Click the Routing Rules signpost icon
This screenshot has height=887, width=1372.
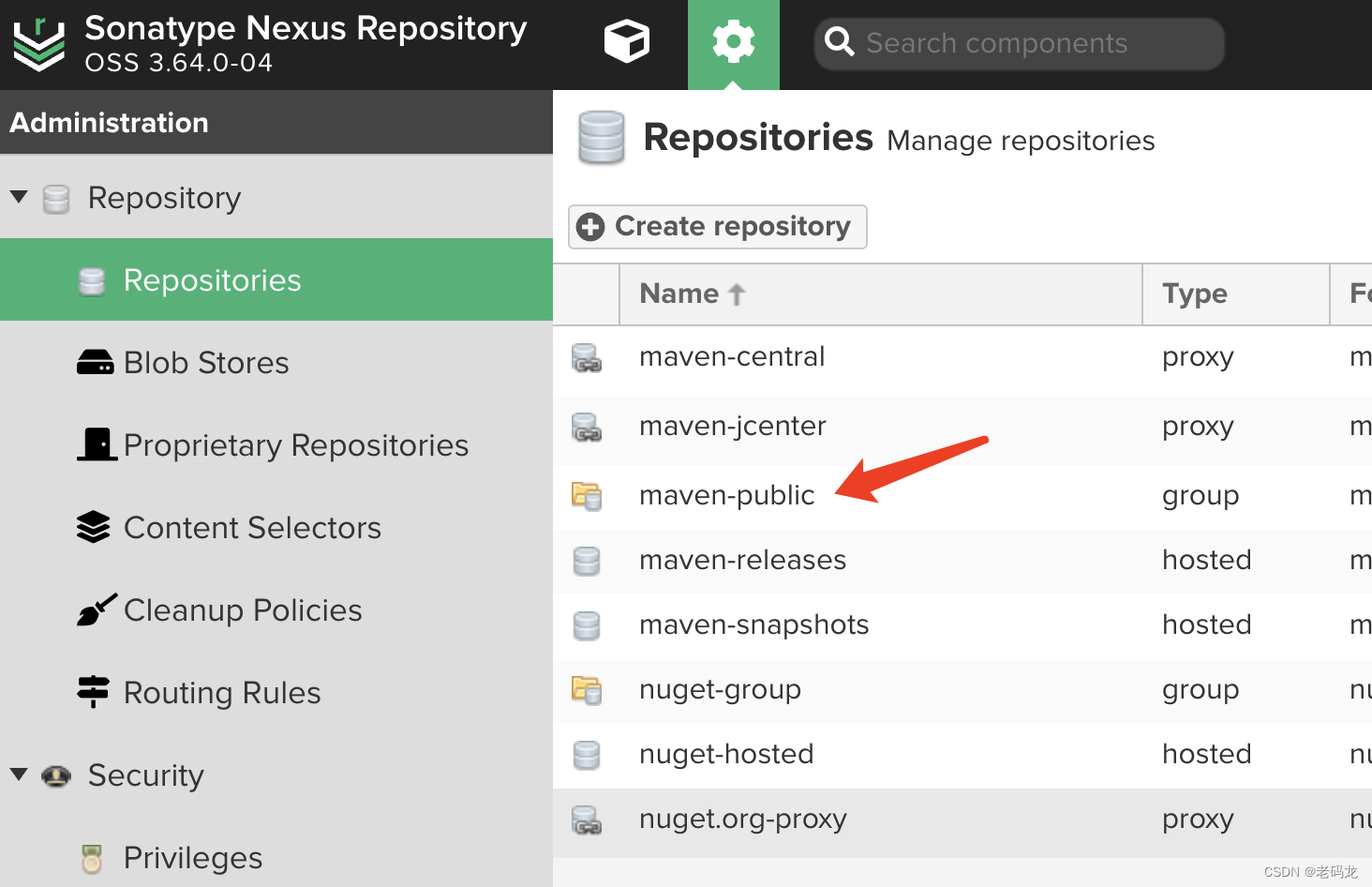[93, 692]
